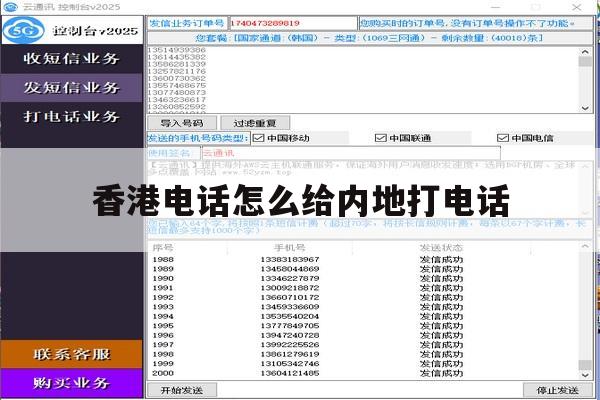The height and width of the screenshot is (400, 600).
Task: Click the number list scroll-down arrow
Action: coord(585,108)
